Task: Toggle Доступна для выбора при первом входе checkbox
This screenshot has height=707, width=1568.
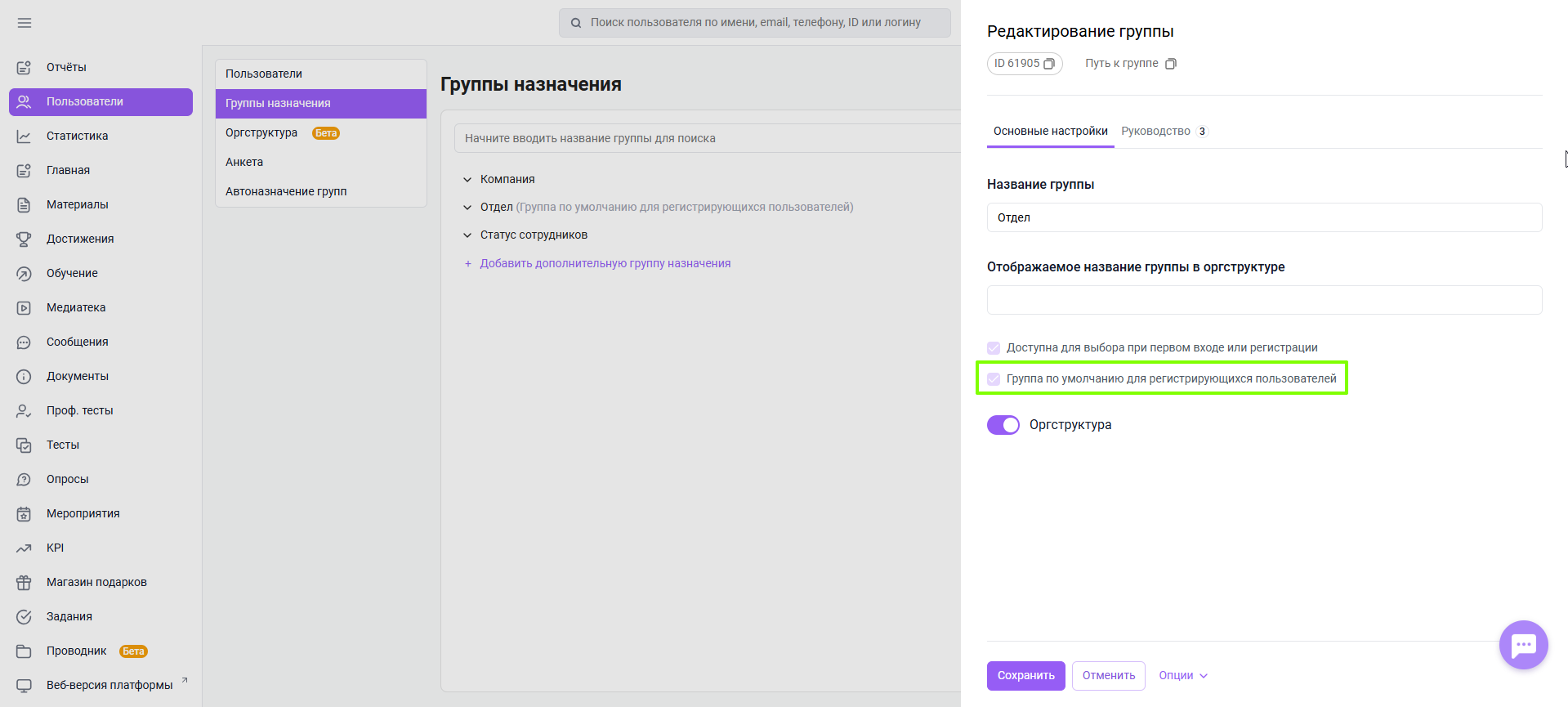Action: tap(994, 347)
